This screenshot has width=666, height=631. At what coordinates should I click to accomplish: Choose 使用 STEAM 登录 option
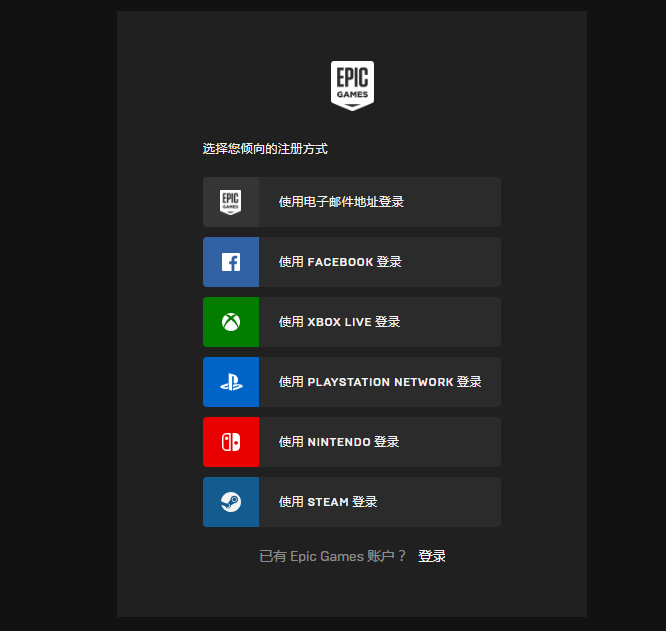point(352,502)
